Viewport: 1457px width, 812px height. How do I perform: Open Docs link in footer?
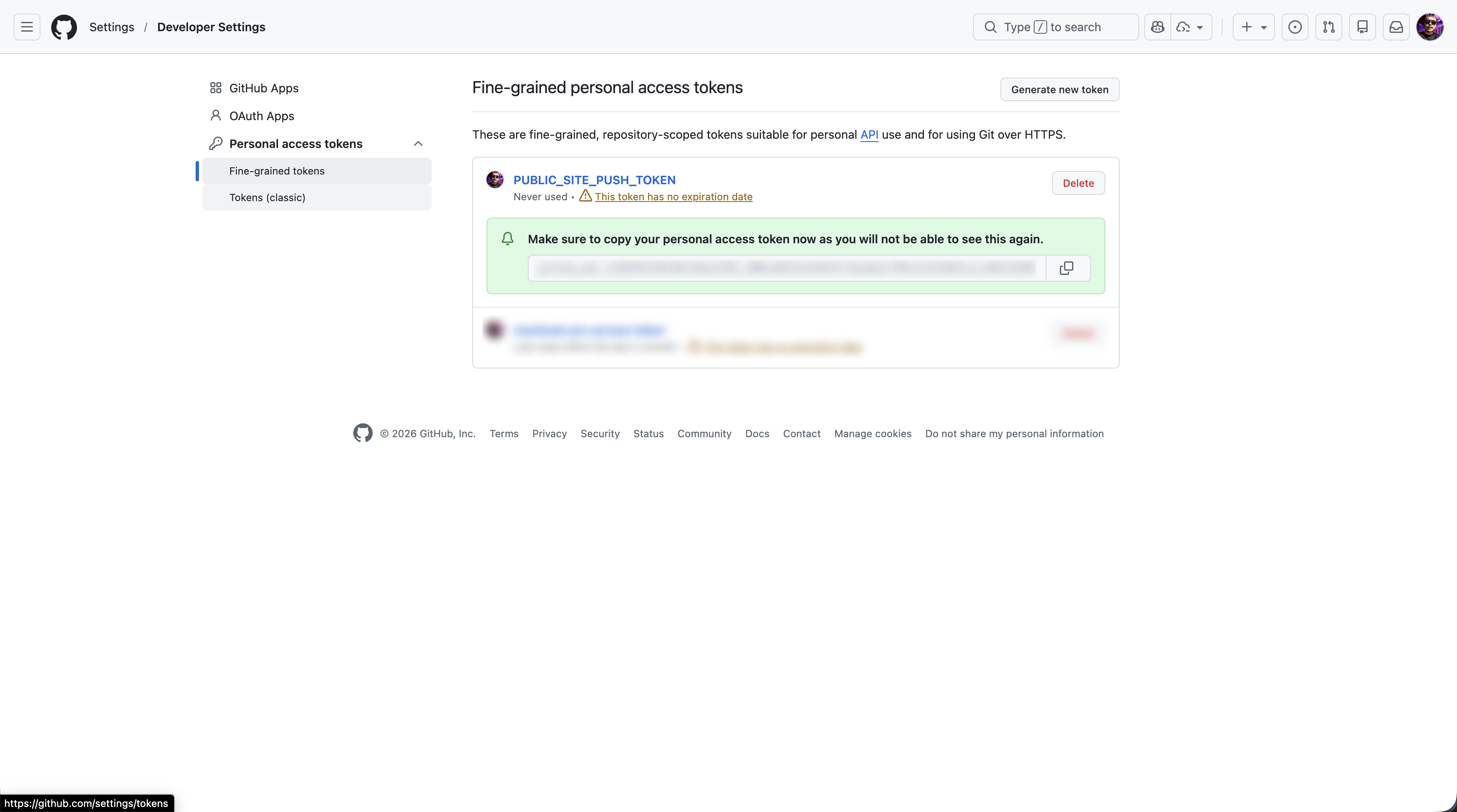pyautogui.click(x=757, y=434)
